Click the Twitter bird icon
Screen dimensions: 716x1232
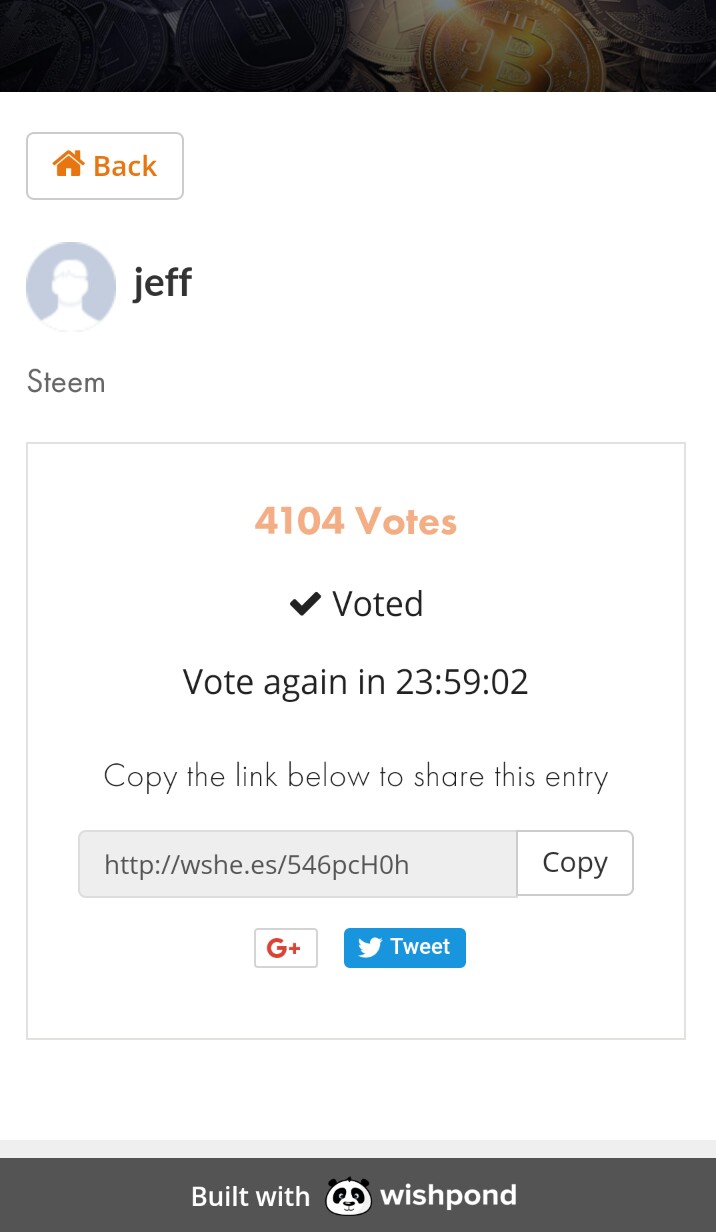pyautogui.click(x=370, y=948)
